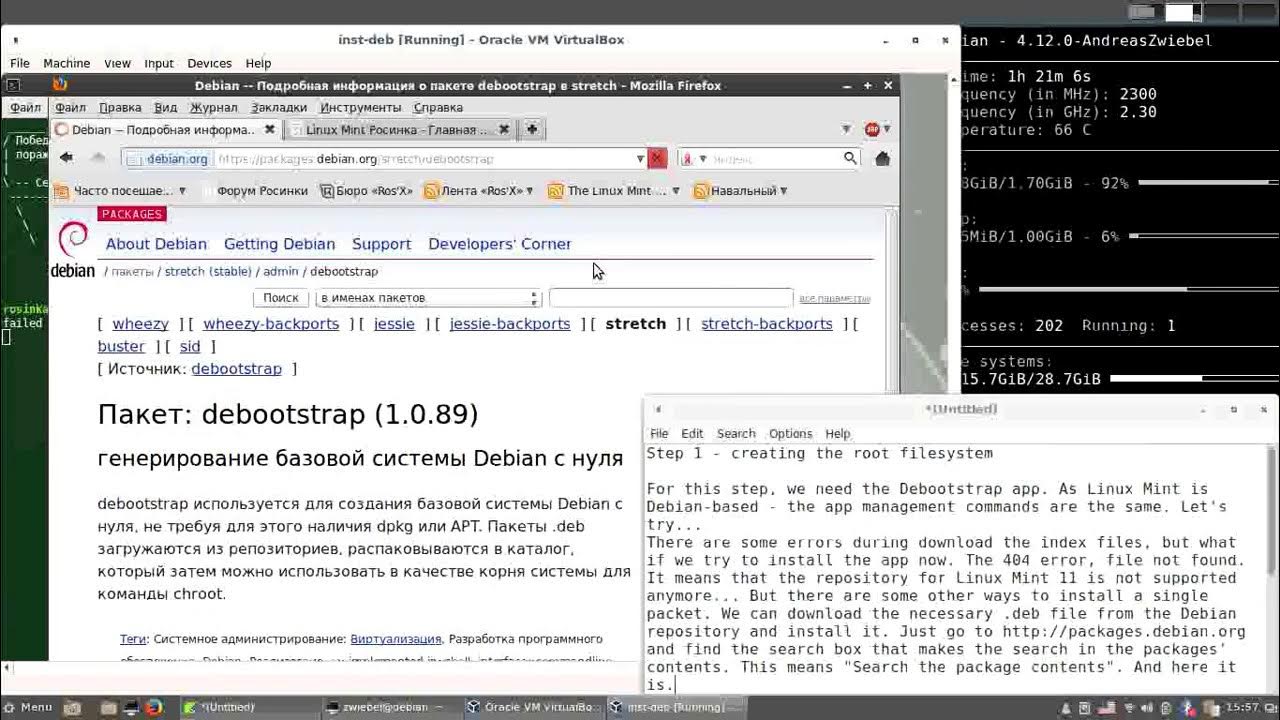The height and width of the screenshot is (720, 1280).
Task: Open Firefox Инструменты menu
Action: pos(361,107)
